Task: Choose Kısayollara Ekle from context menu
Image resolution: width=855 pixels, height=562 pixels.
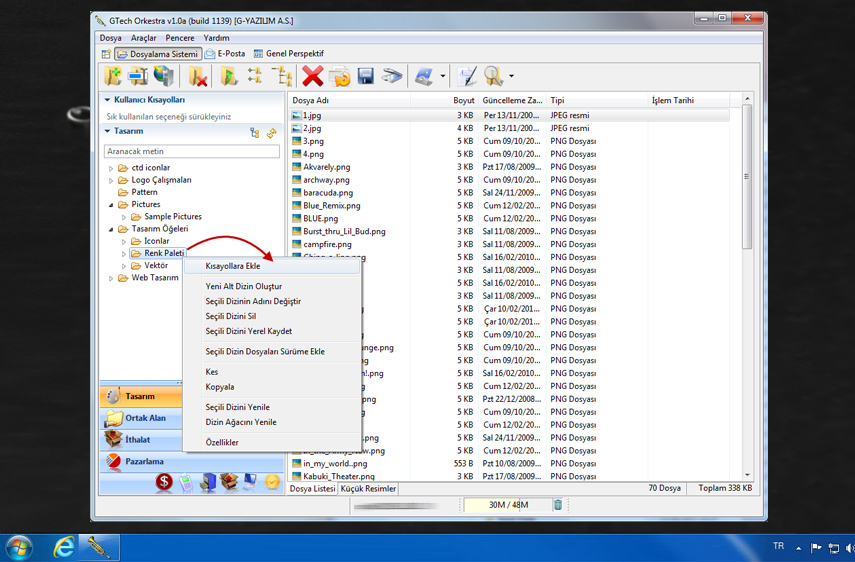Action: tap(233, 267)
